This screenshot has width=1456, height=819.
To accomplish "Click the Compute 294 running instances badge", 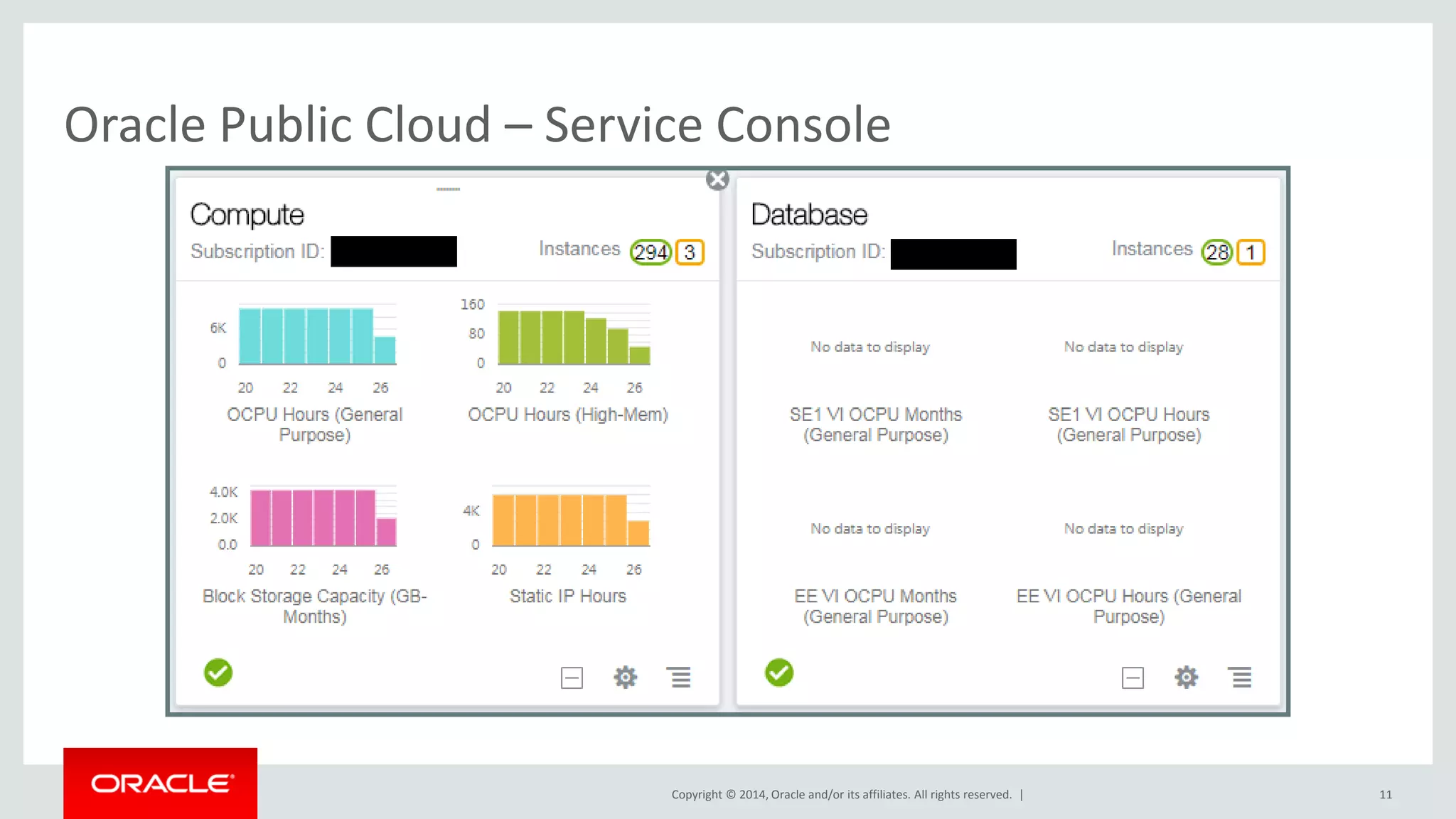I will pyautogui.click(x=651, y=252).
